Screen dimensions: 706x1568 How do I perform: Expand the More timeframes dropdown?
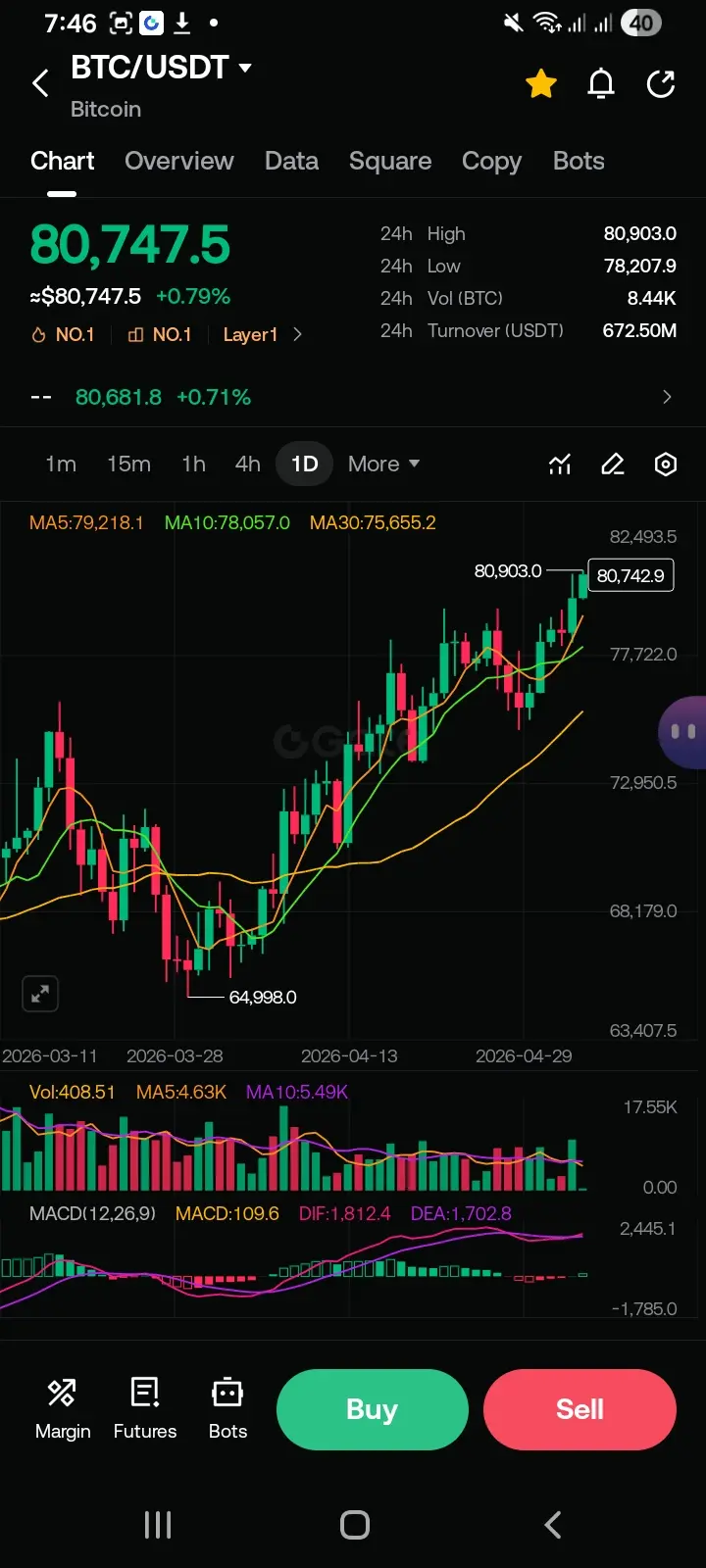click(x=383, y=464)
